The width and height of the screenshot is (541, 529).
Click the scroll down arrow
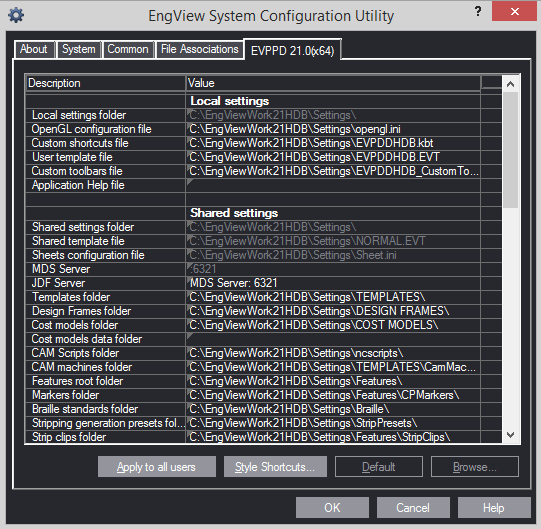pos(511,435)
